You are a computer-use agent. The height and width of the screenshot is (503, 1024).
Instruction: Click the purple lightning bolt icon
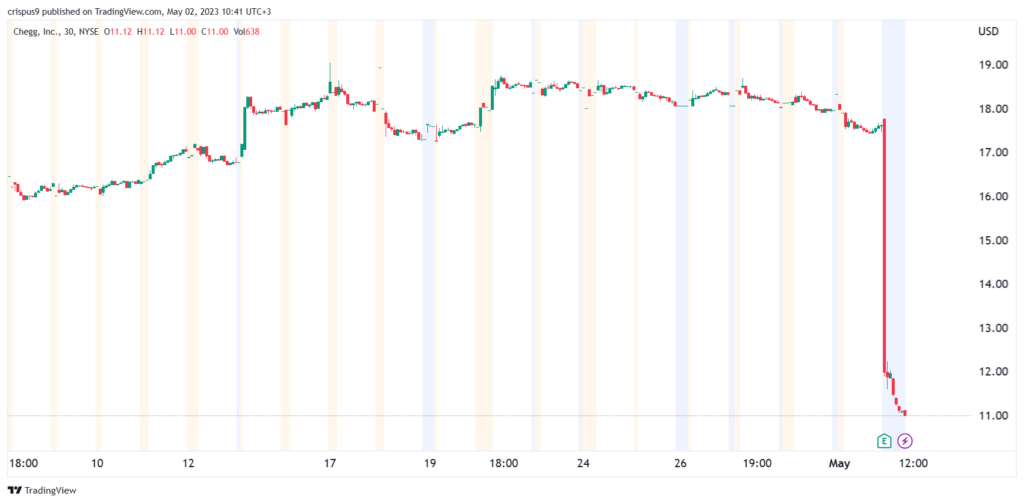tap(905, 440)
